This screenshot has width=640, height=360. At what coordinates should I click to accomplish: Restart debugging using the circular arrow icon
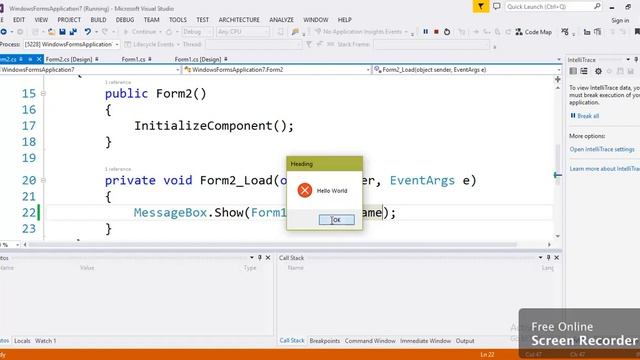[x=447, y=32]
